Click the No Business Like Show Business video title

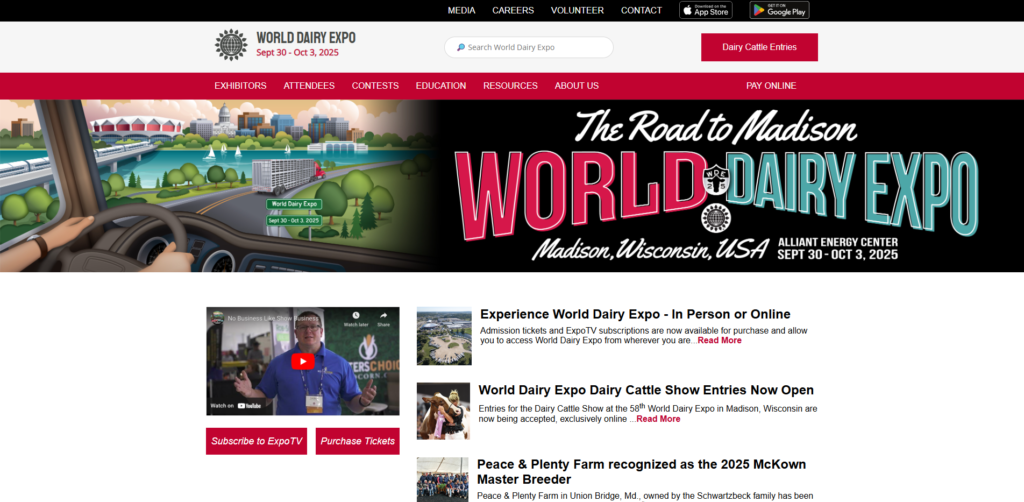coord(273,318)
